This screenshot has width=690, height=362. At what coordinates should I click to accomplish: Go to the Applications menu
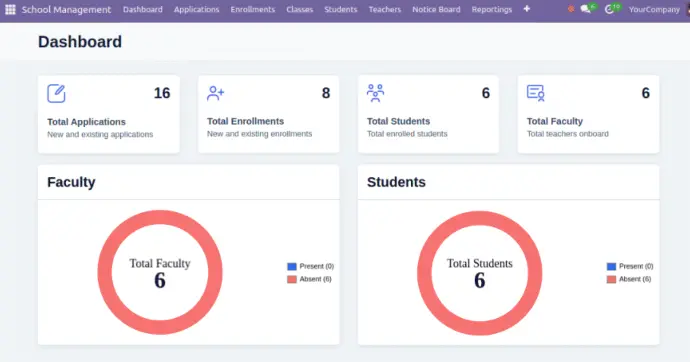click(196, 9)
